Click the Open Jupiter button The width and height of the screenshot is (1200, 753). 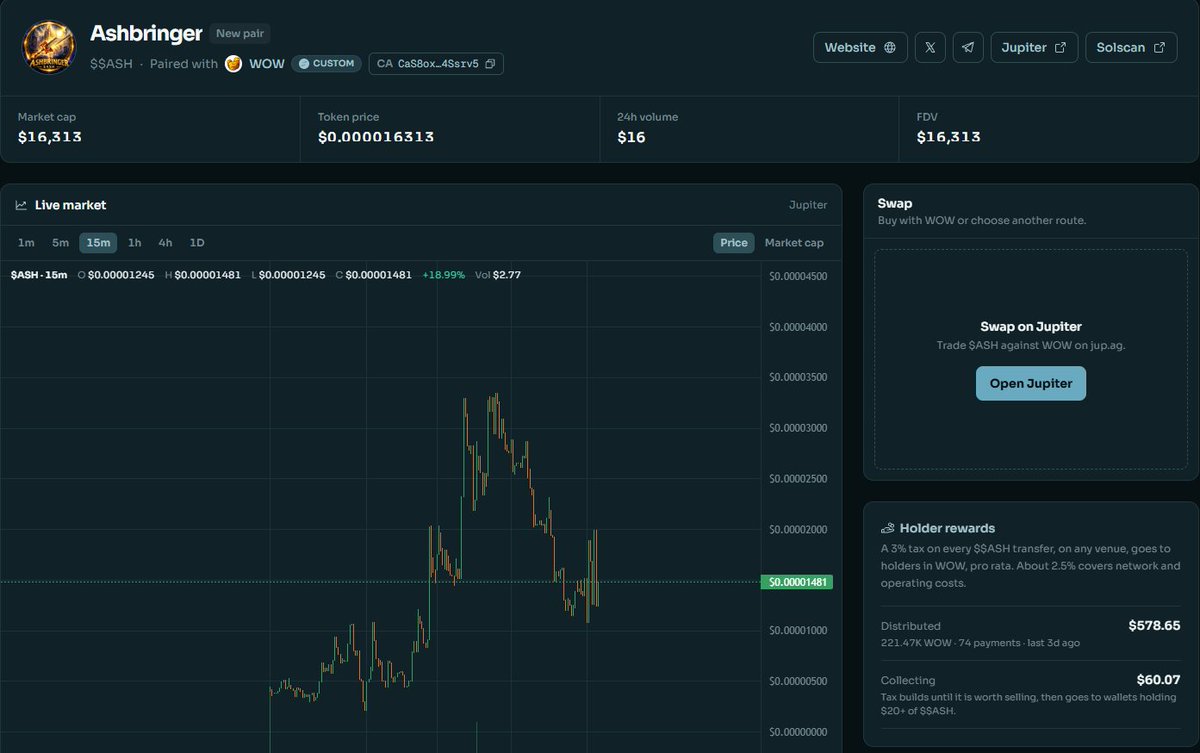click(x=1031, y=384)
